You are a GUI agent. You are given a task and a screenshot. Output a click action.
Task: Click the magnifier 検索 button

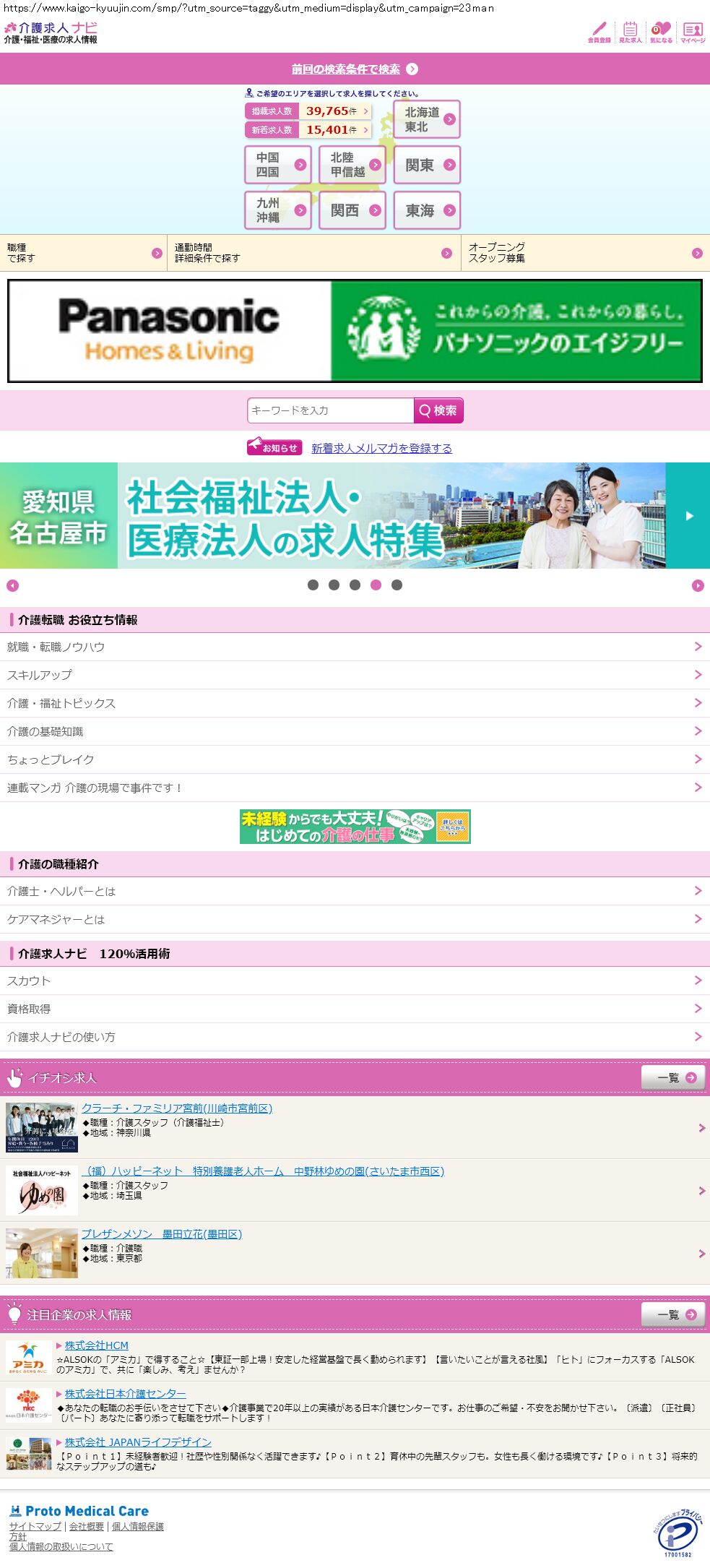[x=438, y=410]
